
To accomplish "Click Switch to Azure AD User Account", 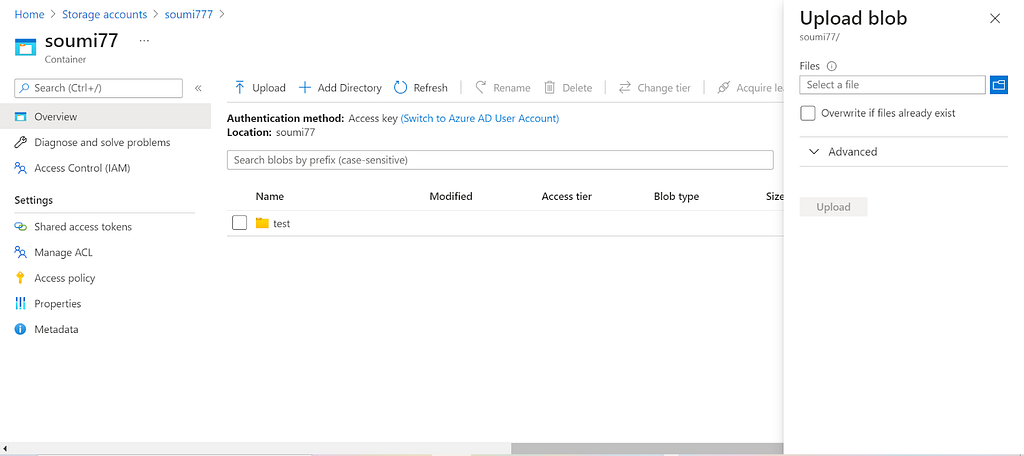I will tap(480, 118).
